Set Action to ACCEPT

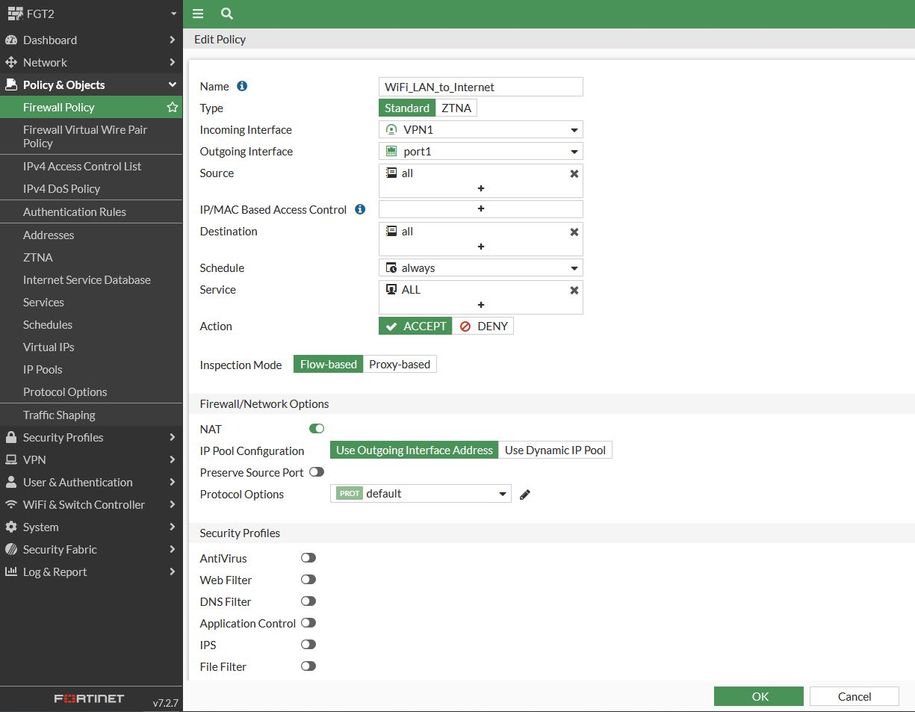pyautogui.click(x=415, y=326)
